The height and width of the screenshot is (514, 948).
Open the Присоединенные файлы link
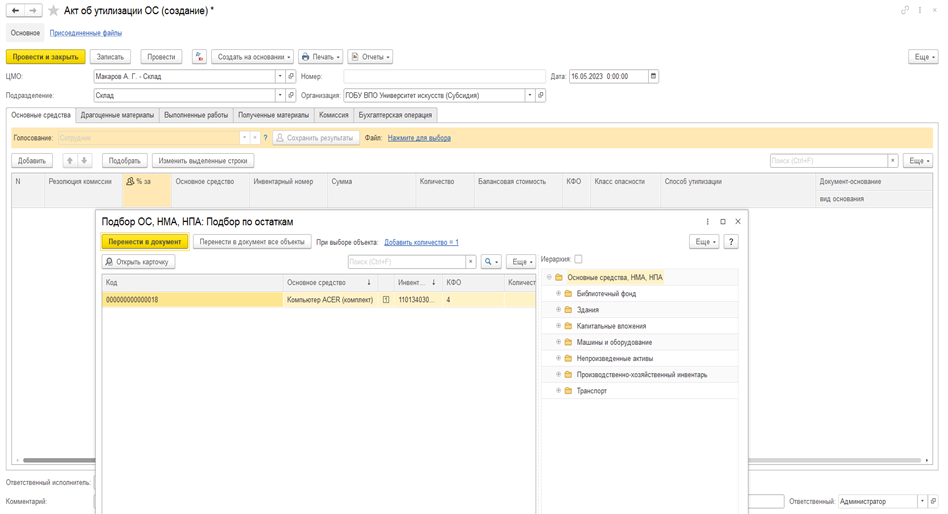coord(86,33)
